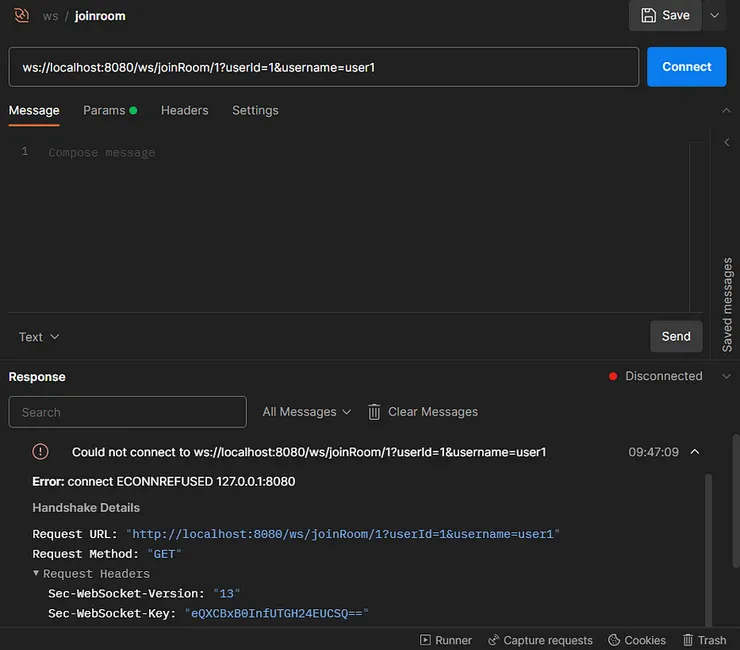Open the Params tab
Viewport: 740px width, 650px height.
tap(110, 110)
